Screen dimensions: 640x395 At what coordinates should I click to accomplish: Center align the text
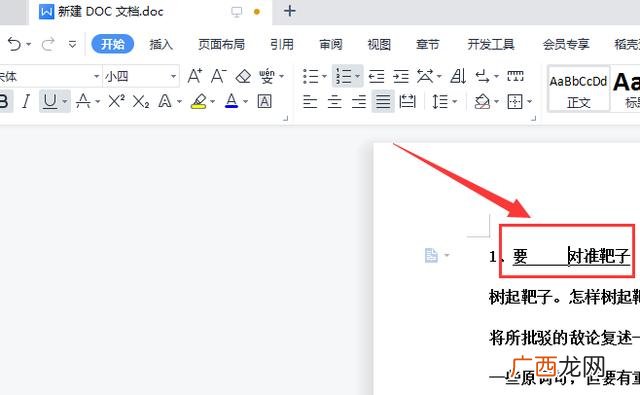[x=335, y=101]
